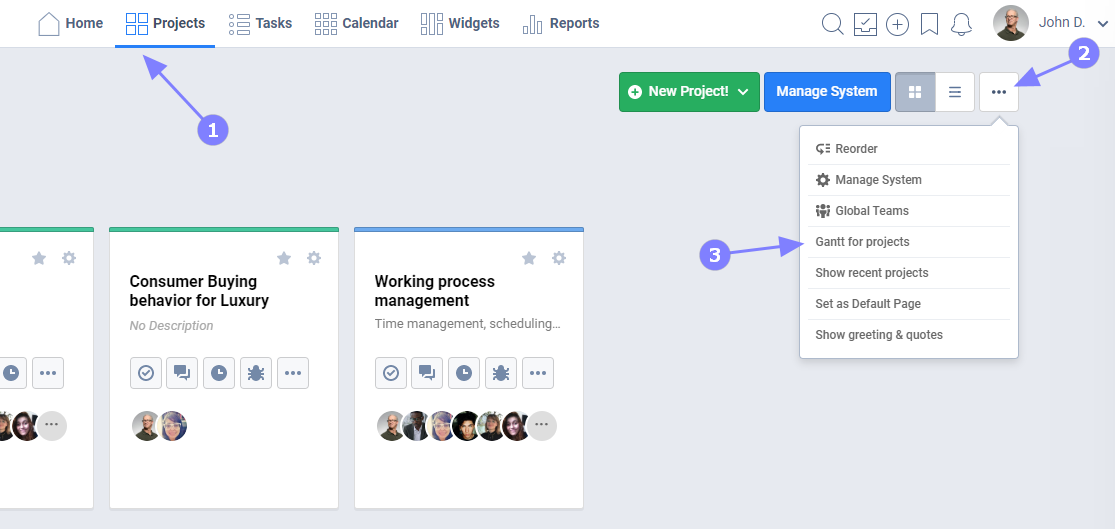
Task: Star the Working process management project
Action: [529, 258]
